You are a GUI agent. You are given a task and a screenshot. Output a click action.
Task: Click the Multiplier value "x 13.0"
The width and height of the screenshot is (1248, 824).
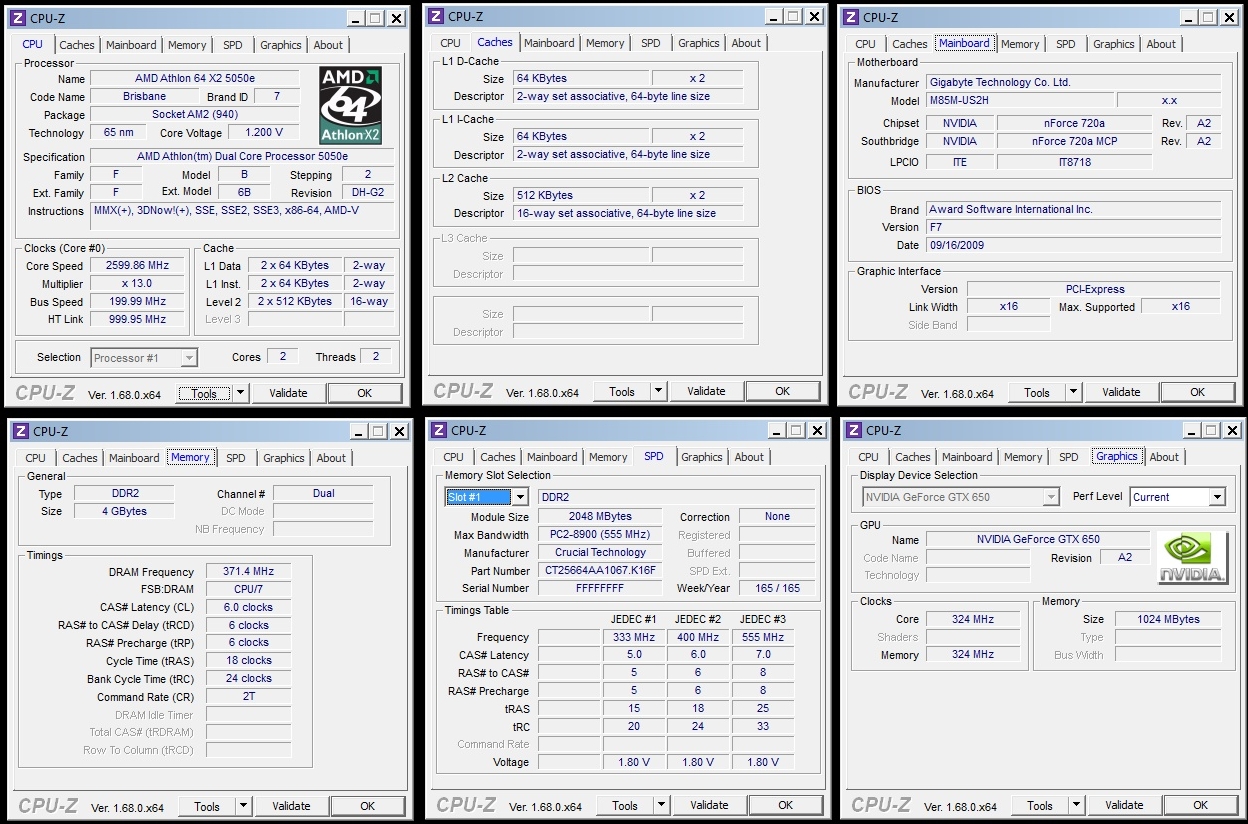click(x=137, y=284)
